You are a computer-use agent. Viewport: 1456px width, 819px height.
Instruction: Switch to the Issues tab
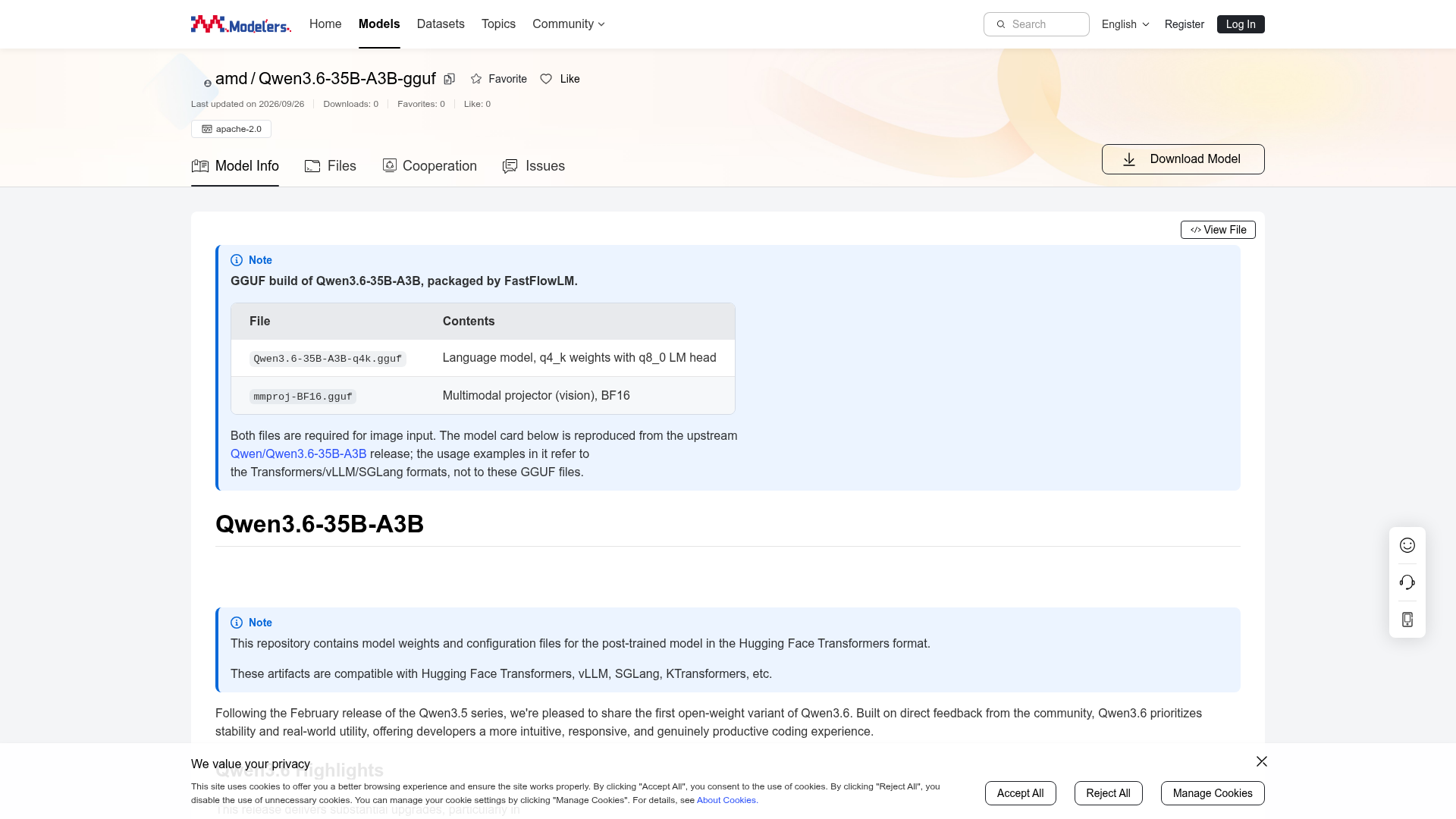click(x=534, y=166)
